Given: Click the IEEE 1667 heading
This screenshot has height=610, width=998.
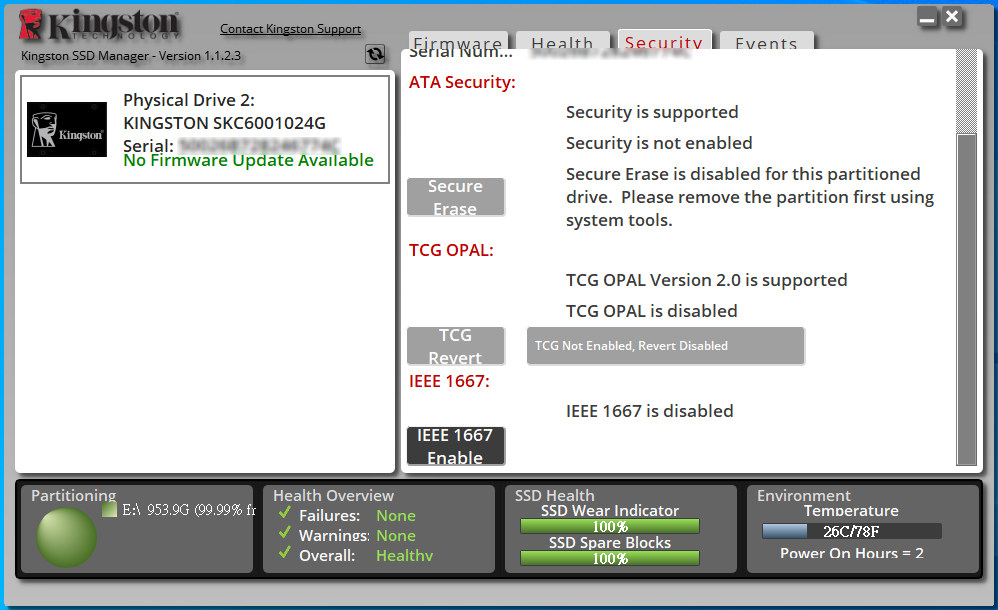Looking at the screenshot, I should (x=449, y=381).
